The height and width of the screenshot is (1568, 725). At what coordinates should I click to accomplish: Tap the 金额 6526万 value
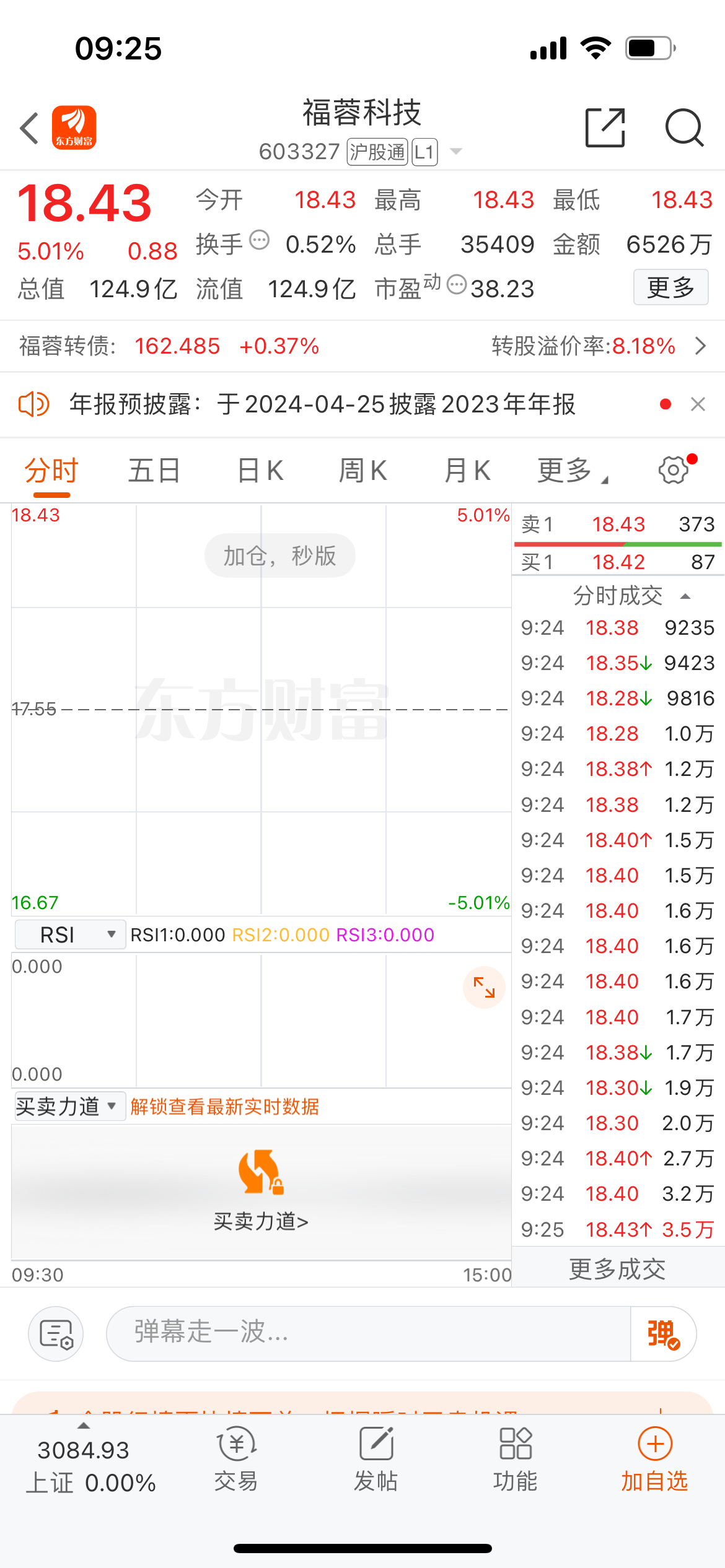coord(669,245)
